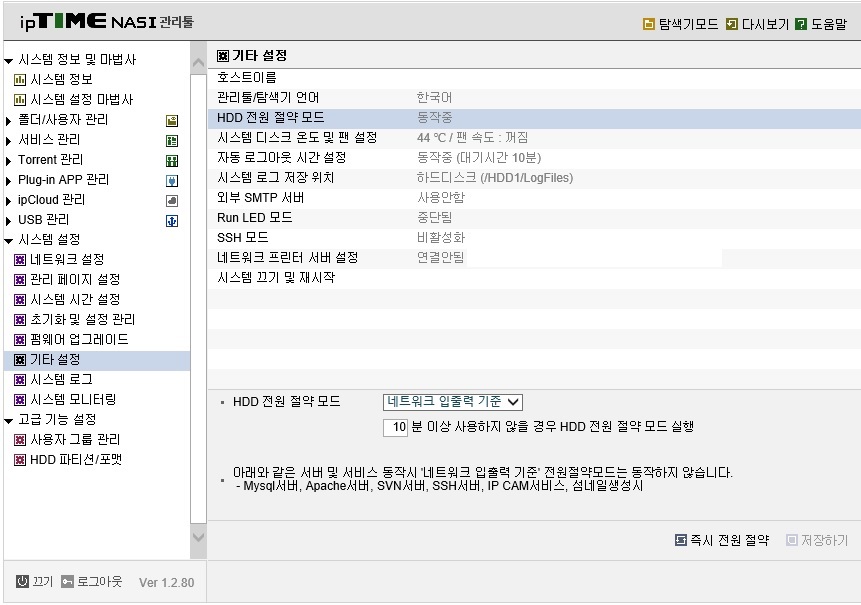Open 시스템 로그 menu item
This screenshot has height=605, width=861.
[61, 379]
